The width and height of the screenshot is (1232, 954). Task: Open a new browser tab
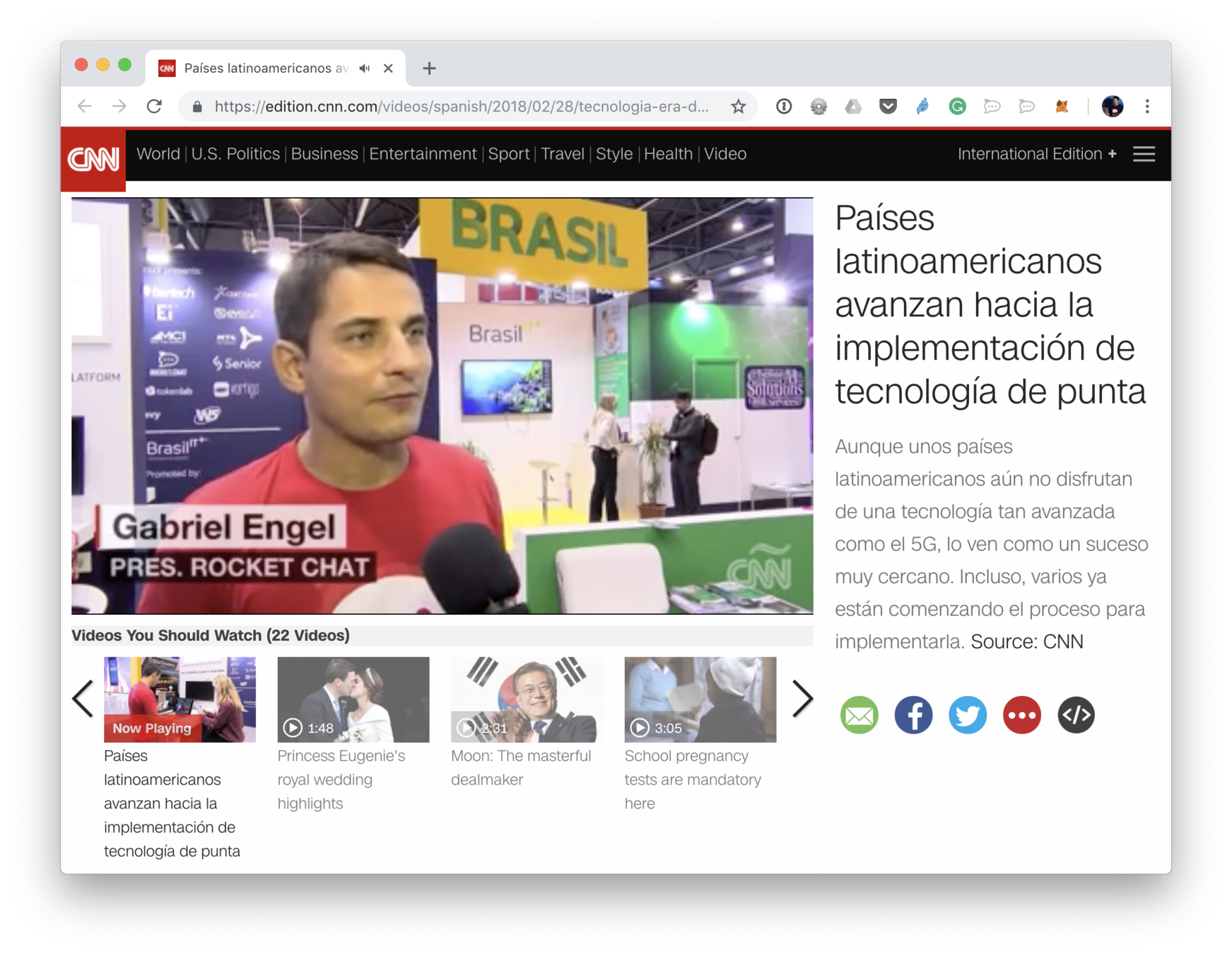pyautogui.click(x=429, y=69)
